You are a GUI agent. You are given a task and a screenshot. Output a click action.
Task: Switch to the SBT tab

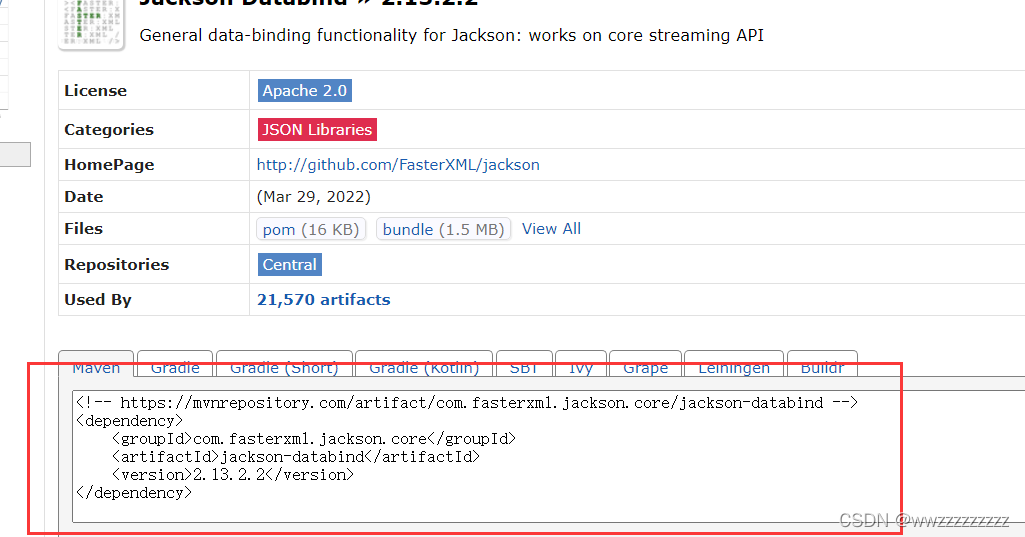pyautogui.click(x=524, y=366)
